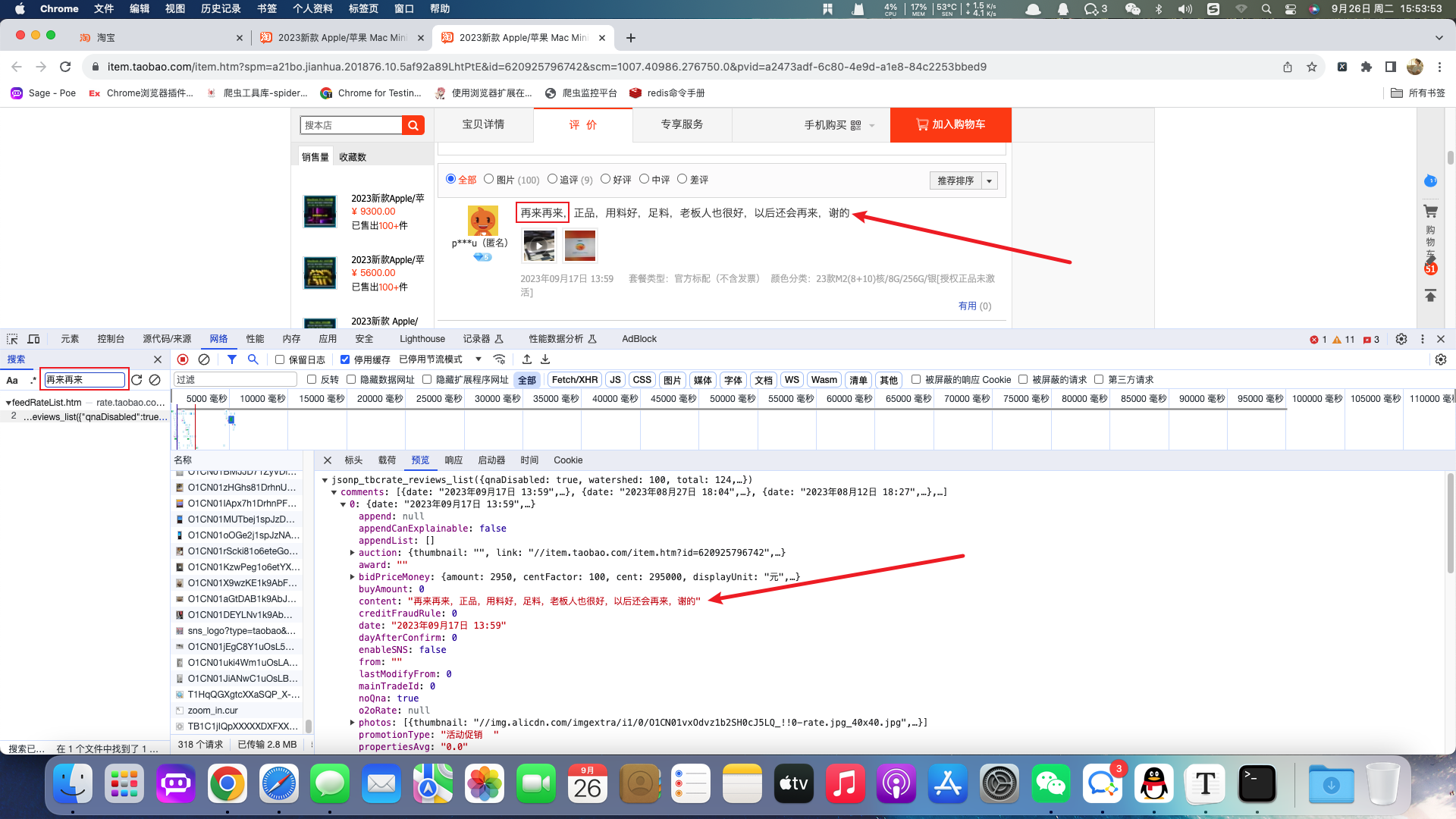This screenshot has height=819, width=1456.
Task: Enable the 保留日志 checkbox
Action: (x=280, y=359)
